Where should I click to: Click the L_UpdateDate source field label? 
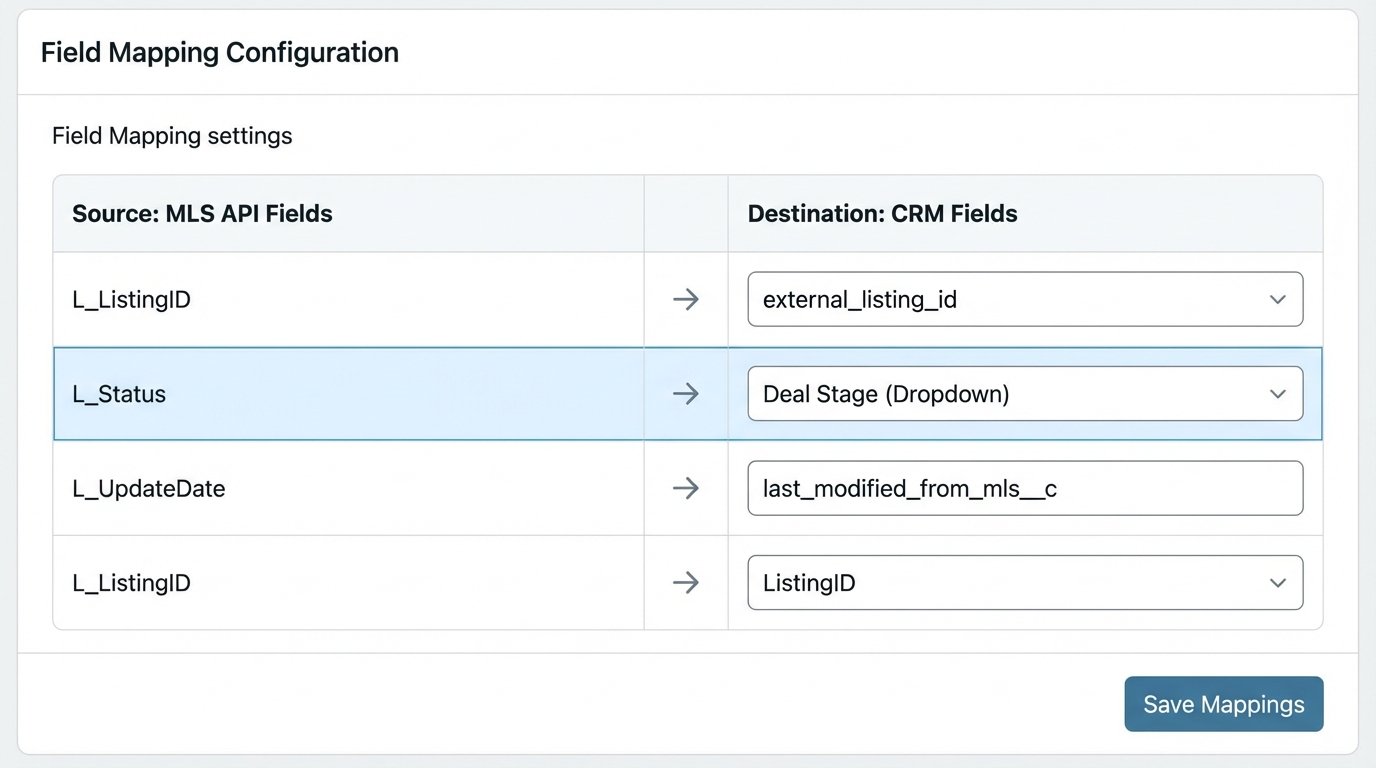tap(147, 488)
